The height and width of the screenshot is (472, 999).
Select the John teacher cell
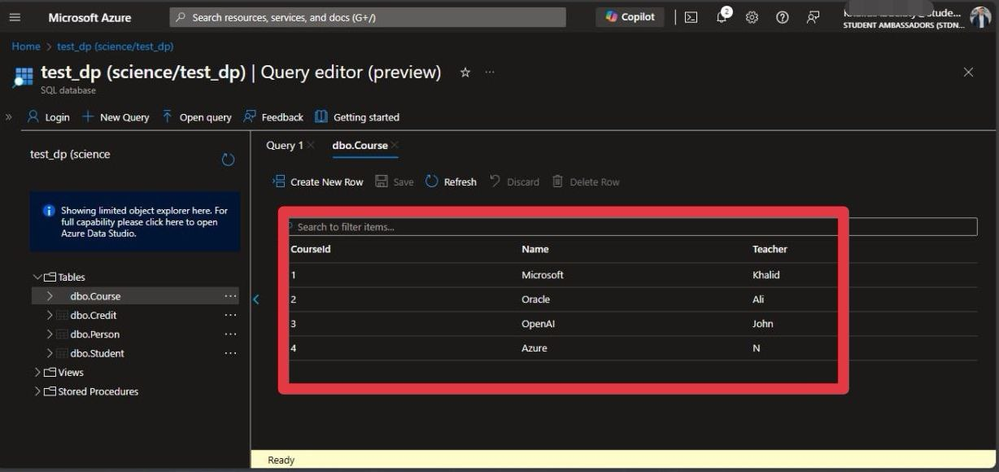pos(763,324)
